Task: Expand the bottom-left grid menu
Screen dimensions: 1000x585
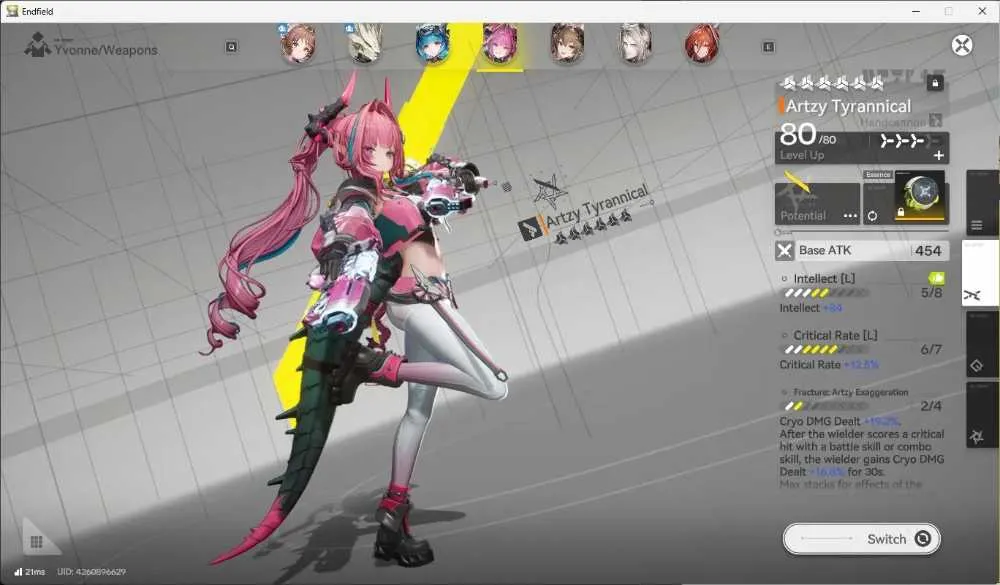Action: (36, 542)
